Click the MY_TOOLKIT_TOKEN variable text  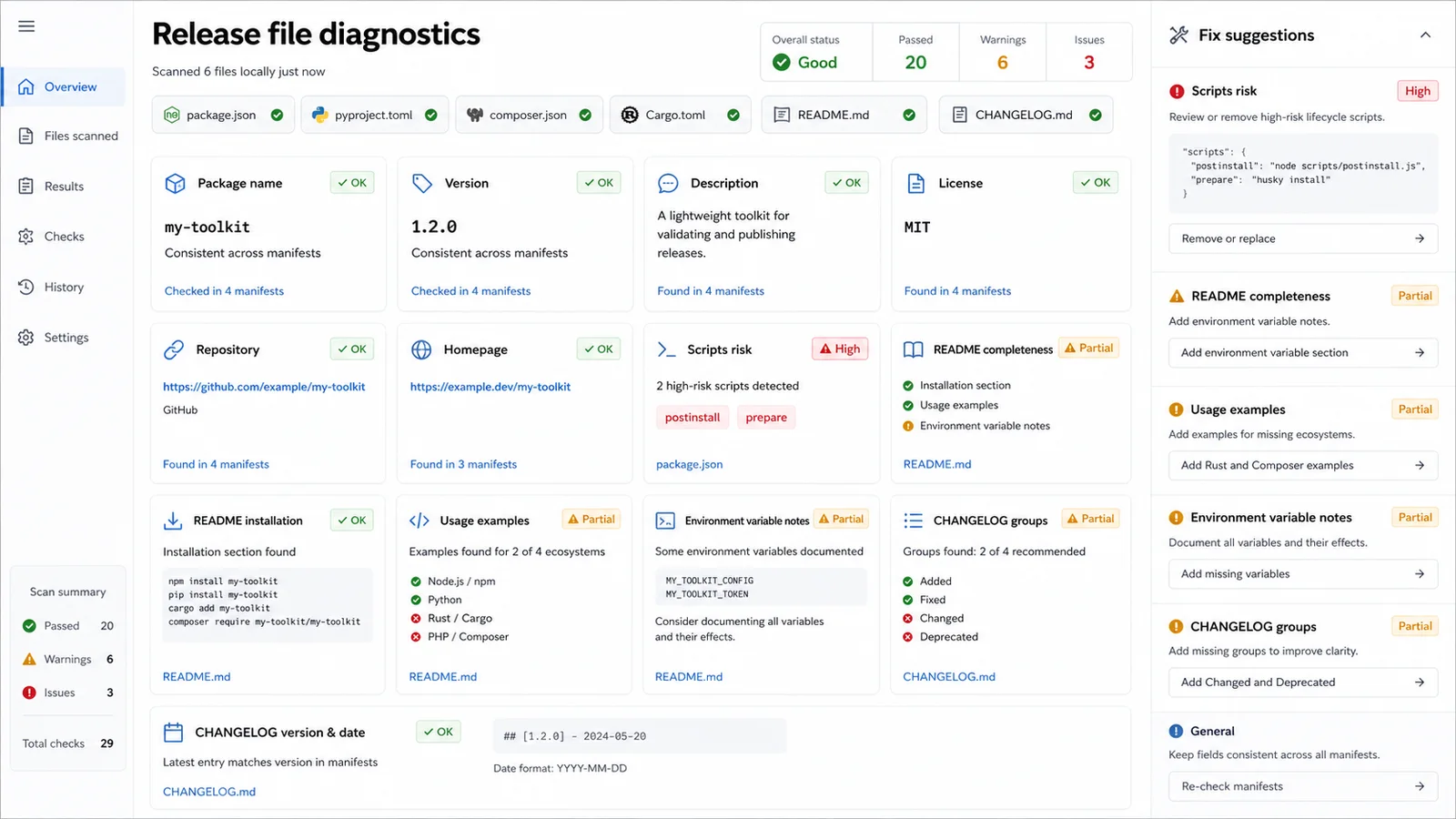pos(707,594)
